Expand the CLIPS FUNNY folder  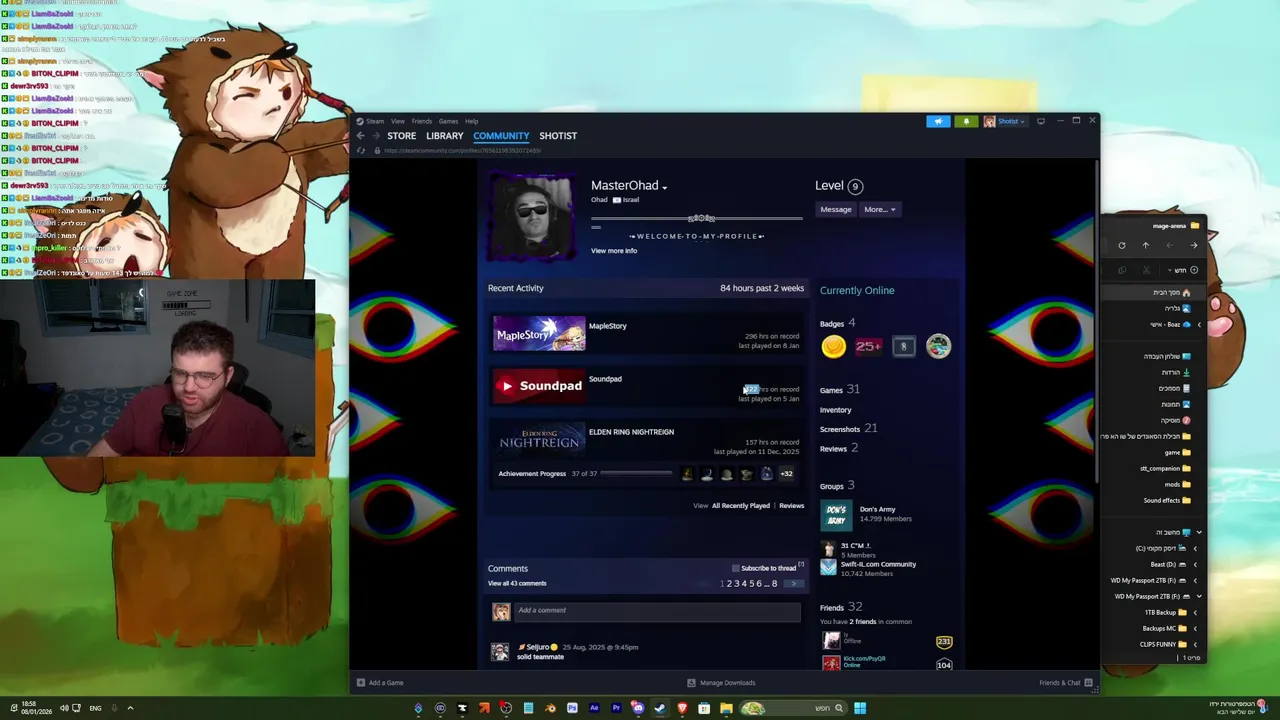click(1194, 645)
